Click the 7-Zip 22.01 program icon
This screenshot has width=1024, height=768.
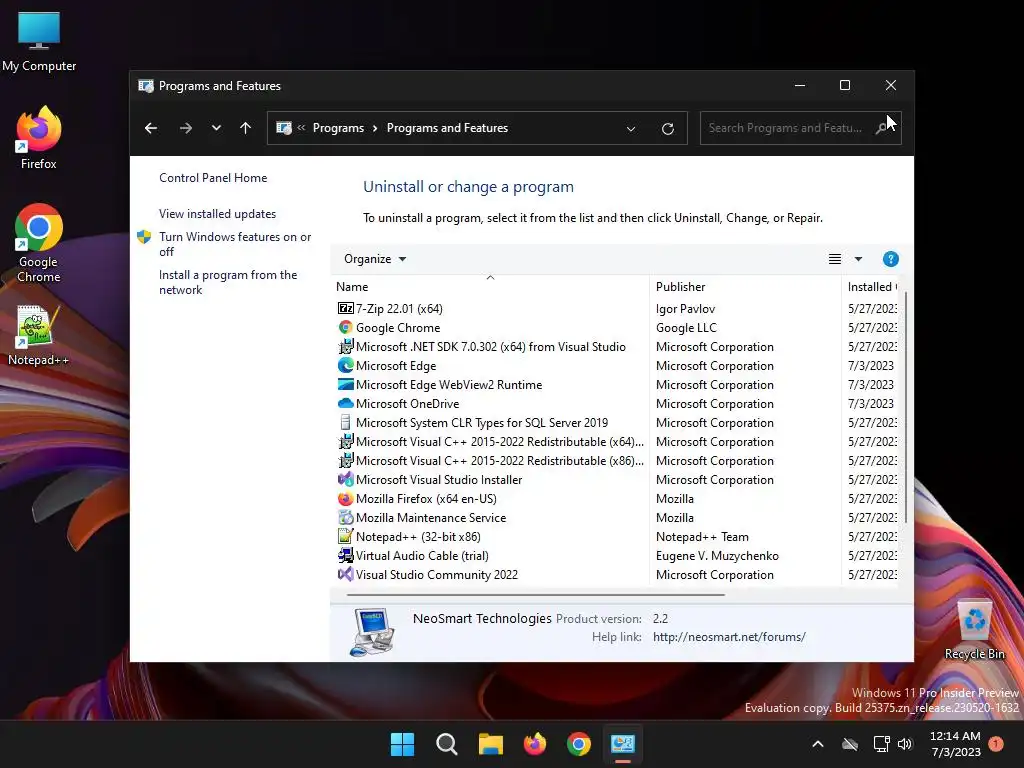point(345,308)
